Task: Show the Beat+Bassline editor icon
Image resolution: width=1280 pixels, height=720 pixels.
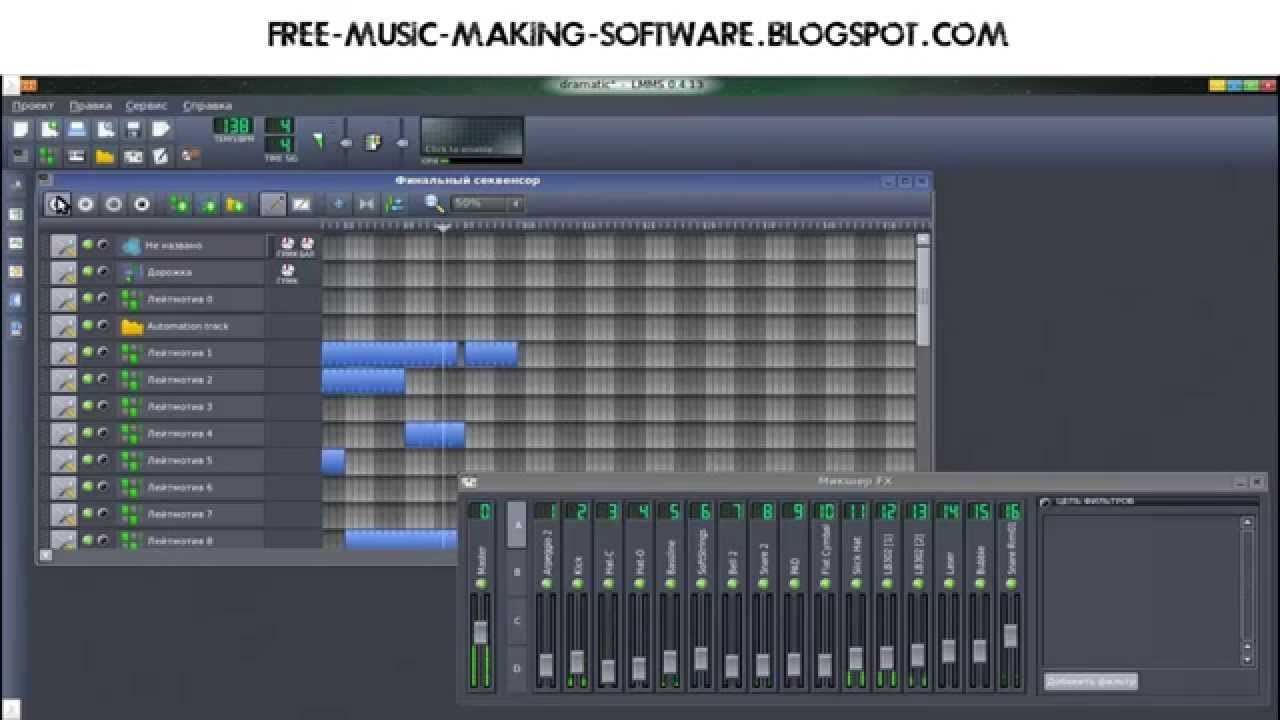Action: pyautogui.click(x=49, y=156)
